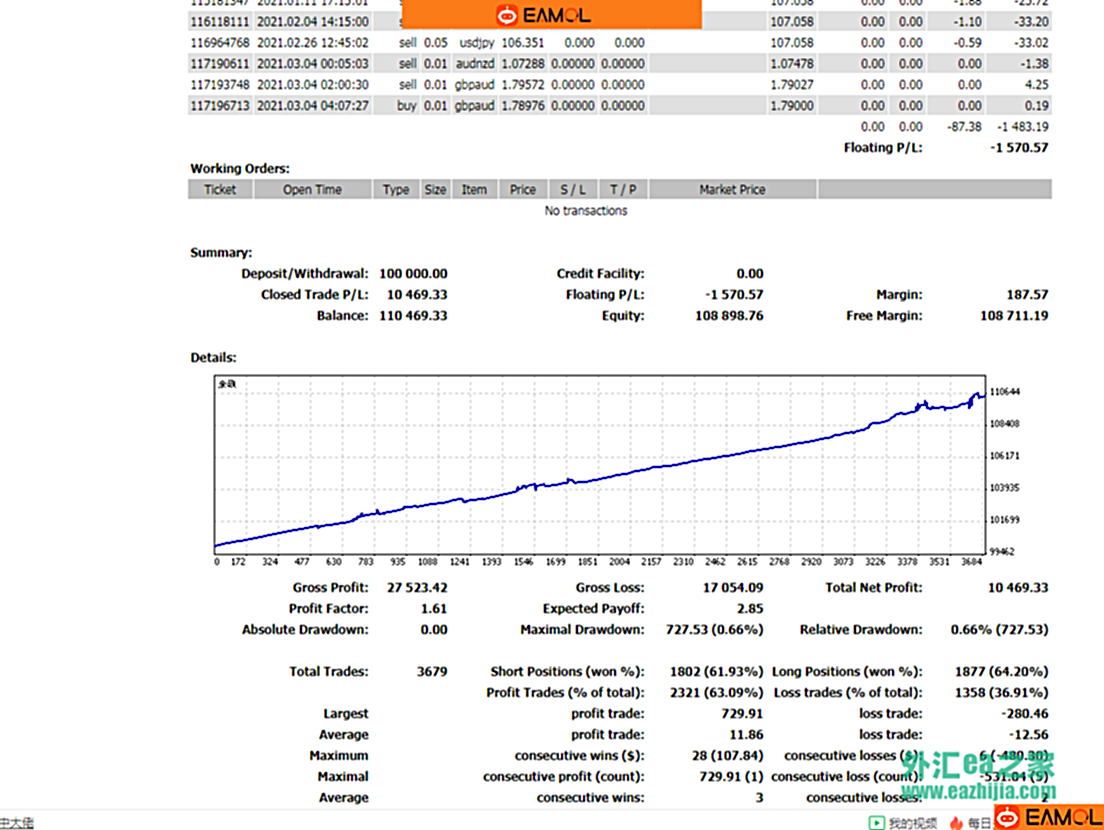The height and width of the screenshot is (830, 1104).
Task: Select ticket number 116118111
Action: pyautogui.click(x=220, y=22)
